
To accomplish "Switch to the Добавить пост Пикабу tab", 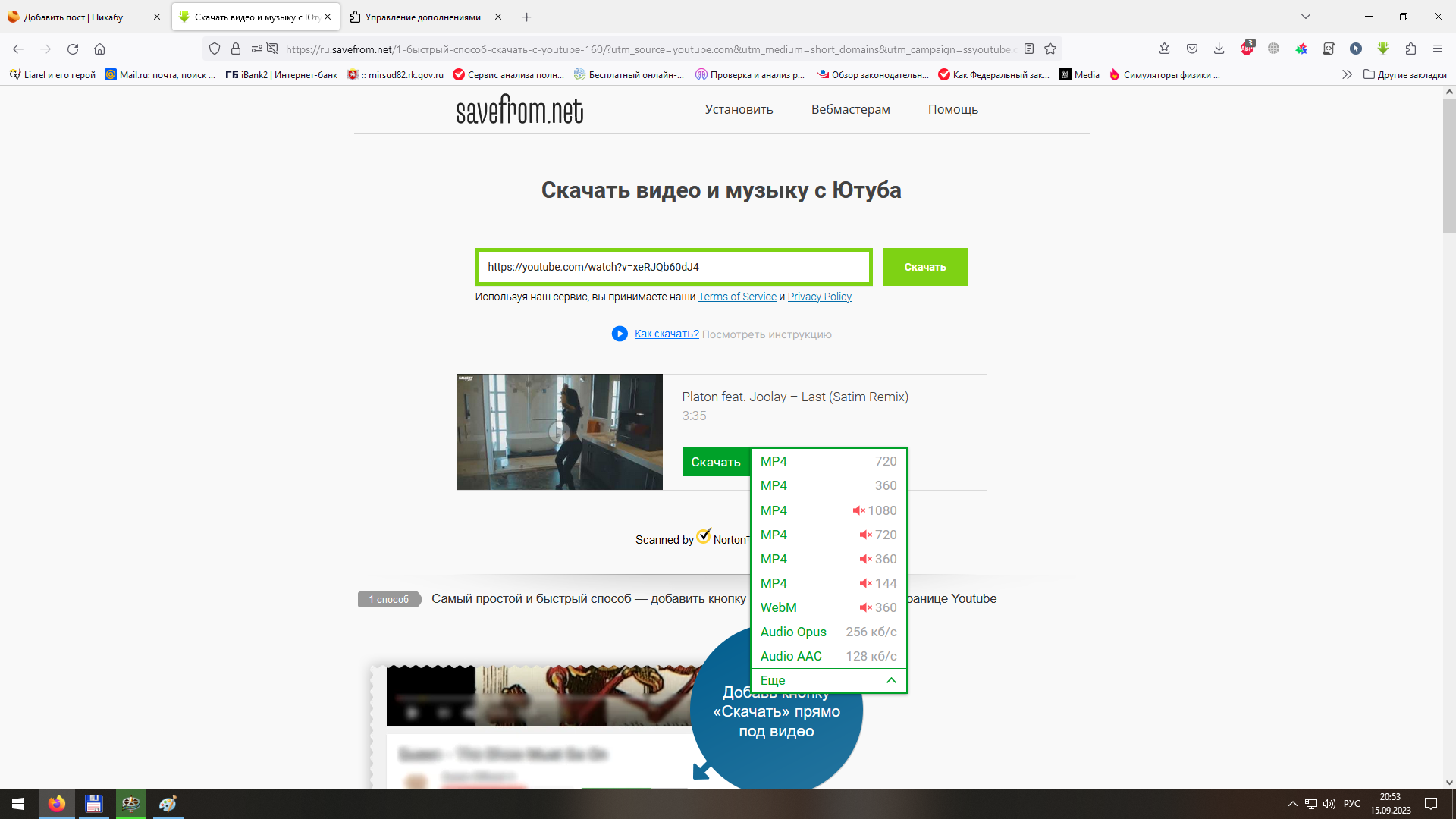I will click(x=84, y=17).
